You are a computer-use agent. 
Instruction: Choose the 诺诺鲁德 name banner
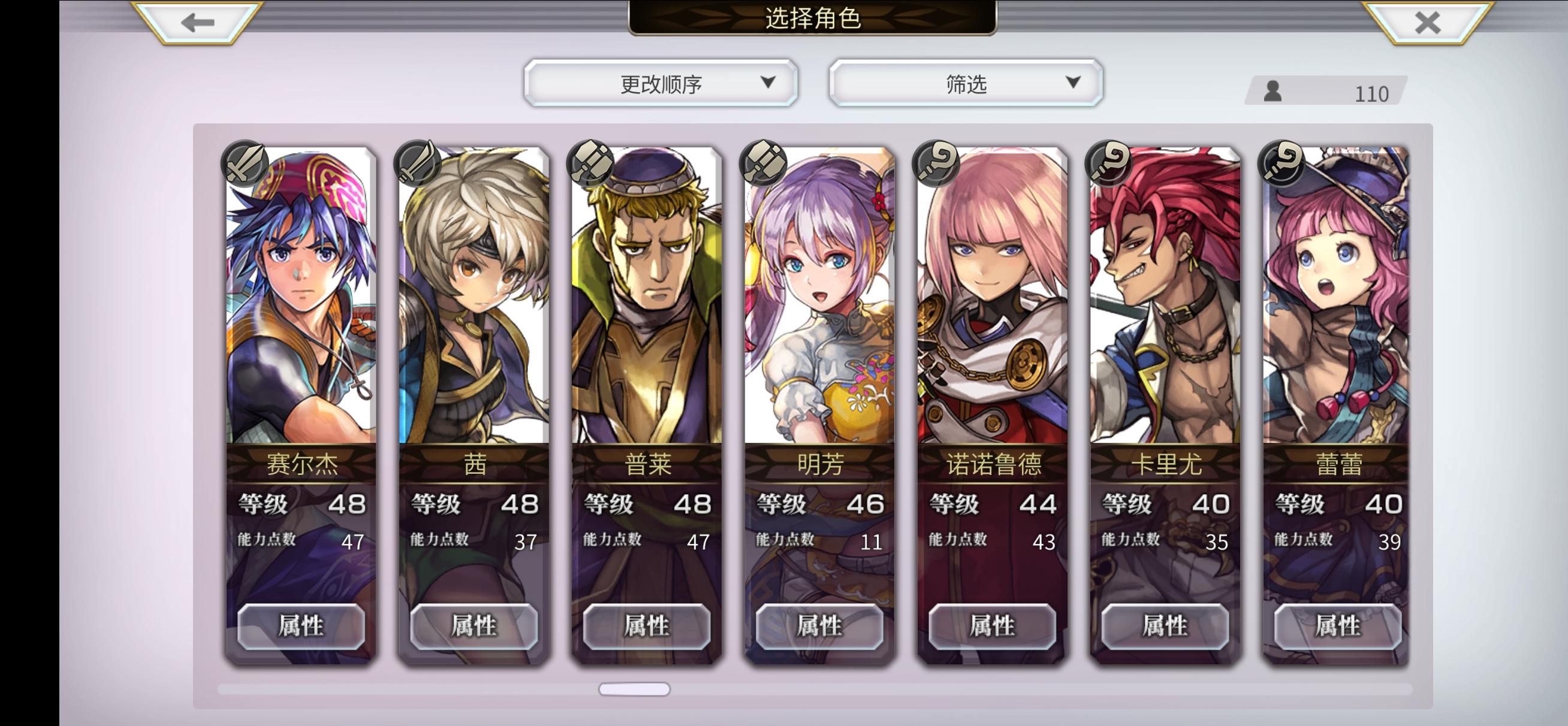coord(993,464)
